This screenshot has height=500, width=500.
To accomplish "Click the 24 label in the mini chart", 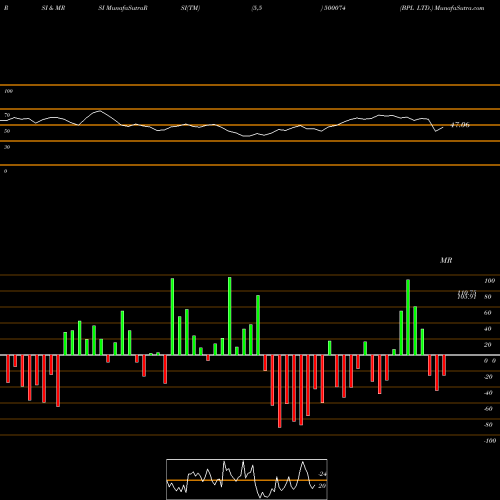I will tap(322, 474).
